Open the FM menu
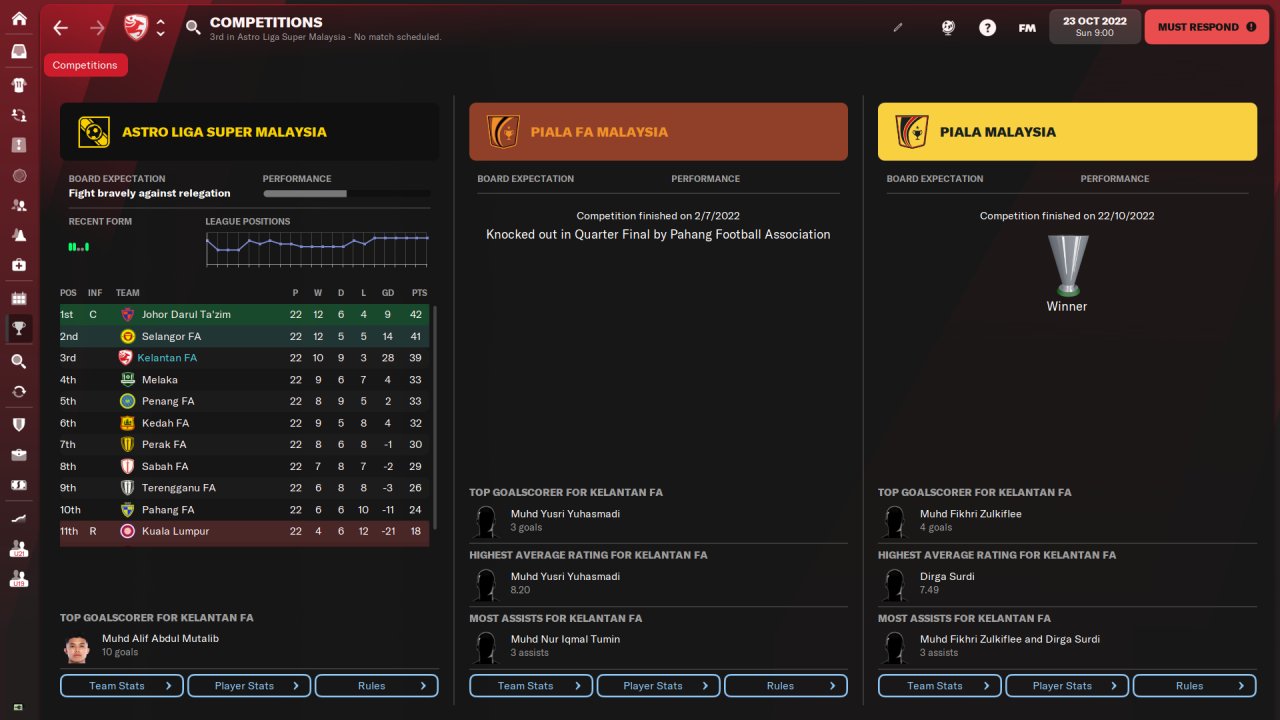Image resolution: width=1280 pixels, height=720 pixels. point(1027,28)
